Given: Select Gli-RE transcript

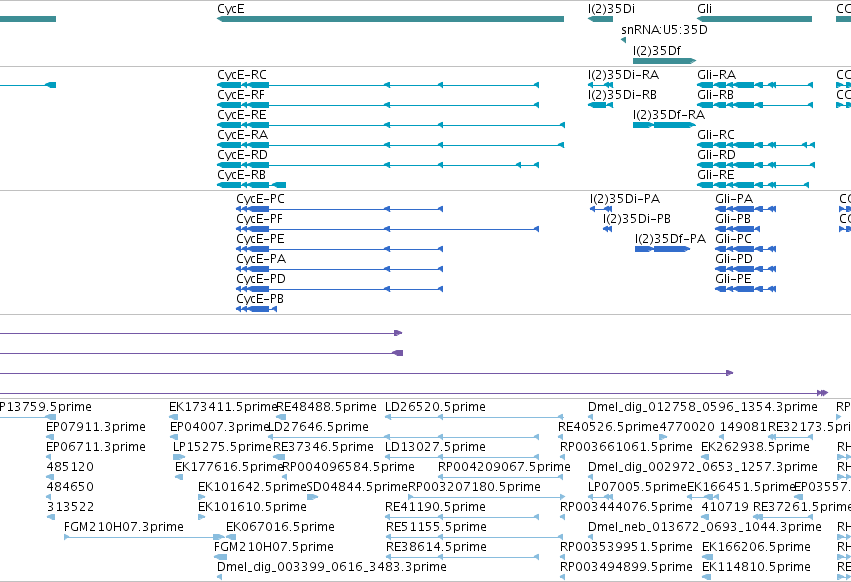Looking at the screenshot, I should coord(753,185).
